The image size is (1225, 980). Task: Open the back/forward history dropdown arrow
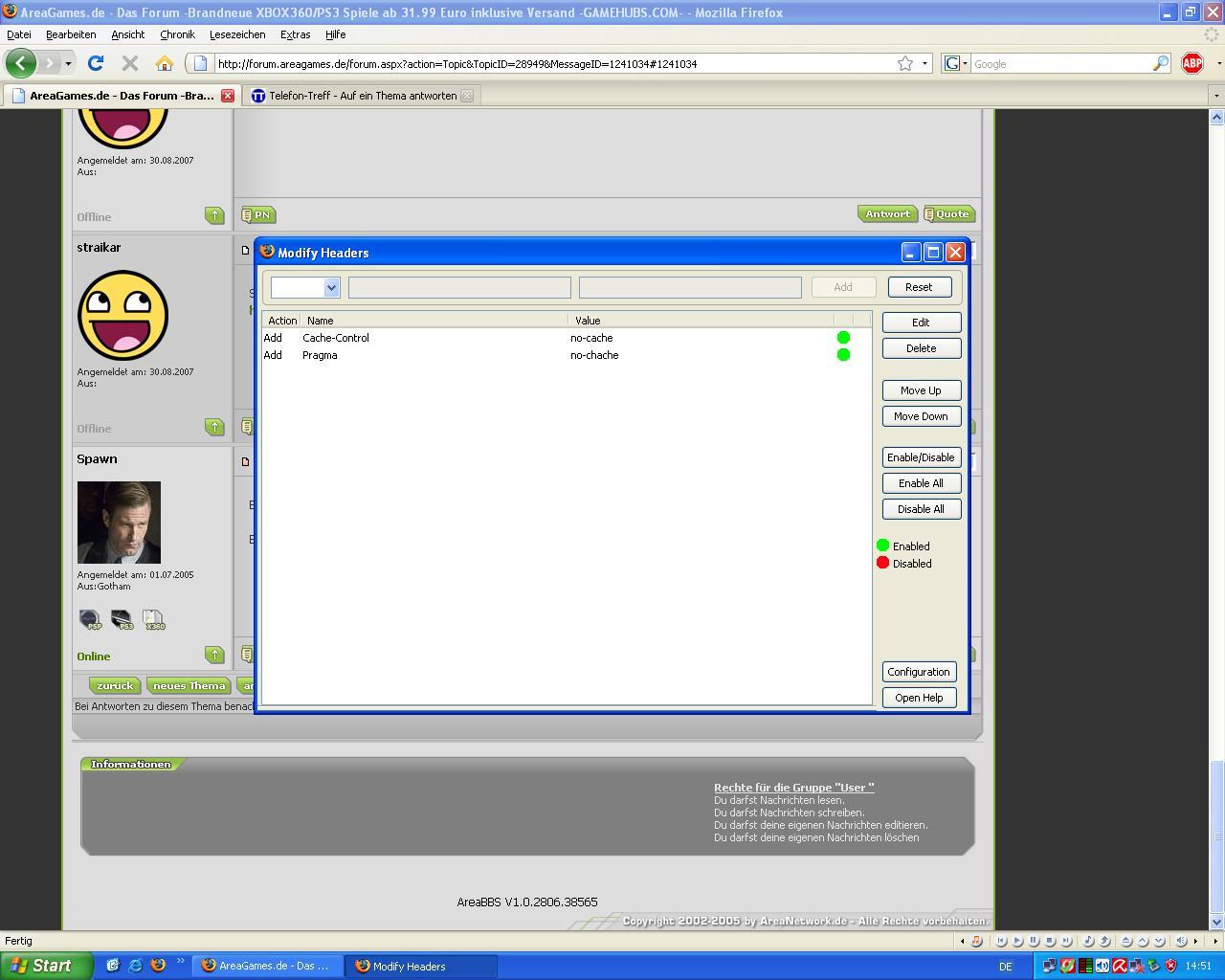(x=68, y=63)
